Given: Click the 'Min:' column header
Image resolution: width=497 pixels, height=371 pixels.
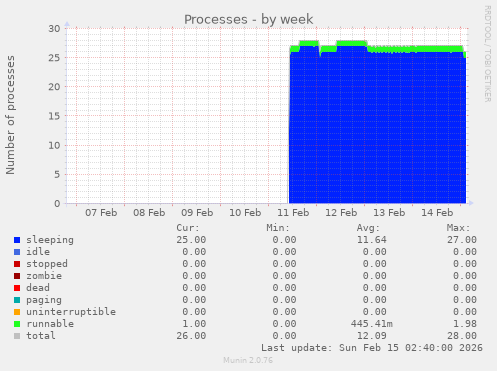Looking at the screenshot, I should click(x=278, y=228).
